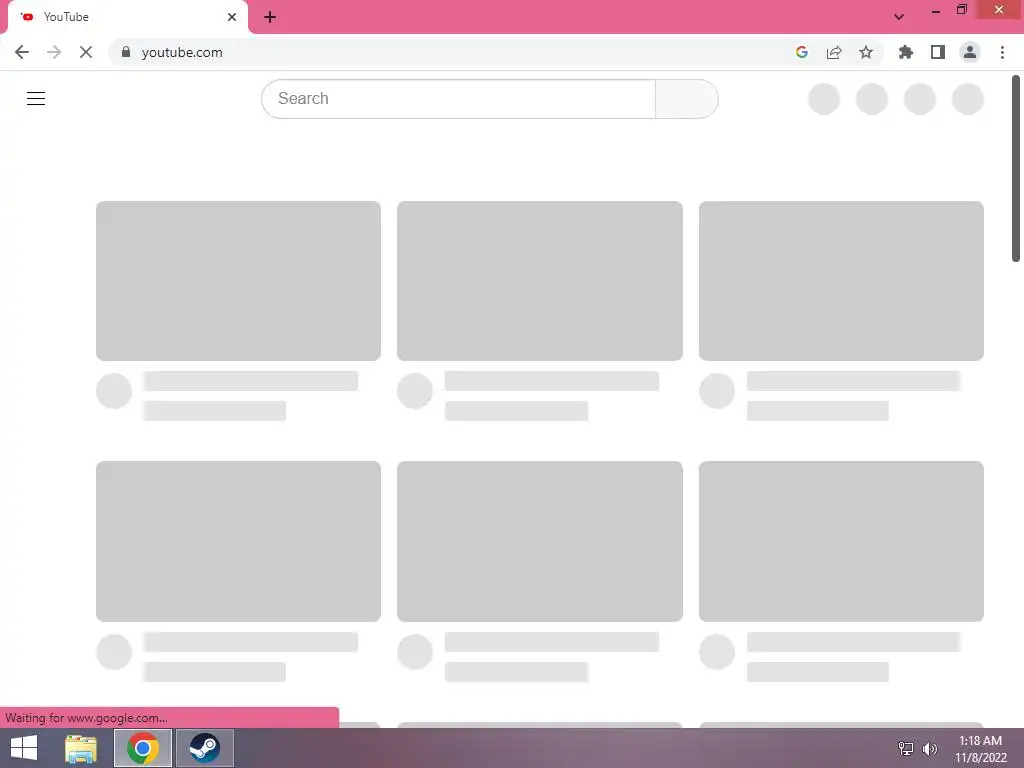Image resolution: width=1024 pixels, height=768 pixels.
Task: Click the network icon in system tray
Action: pyautogui.click(x=906, y=748)
